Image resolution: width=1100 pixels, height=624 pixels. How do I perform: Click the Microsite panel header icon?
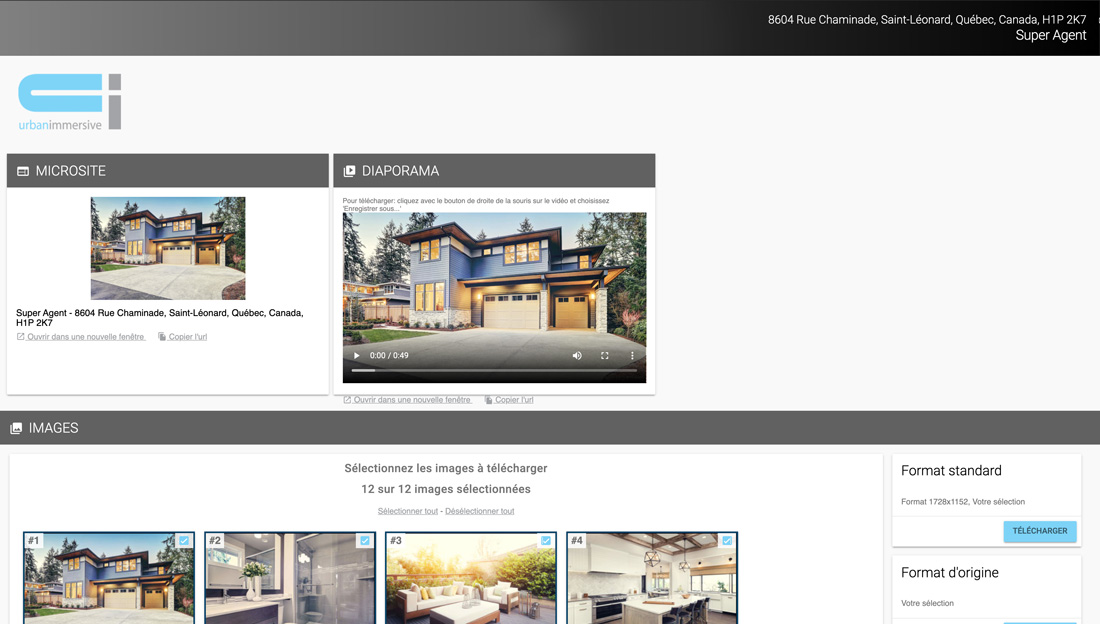coord(23,171)
